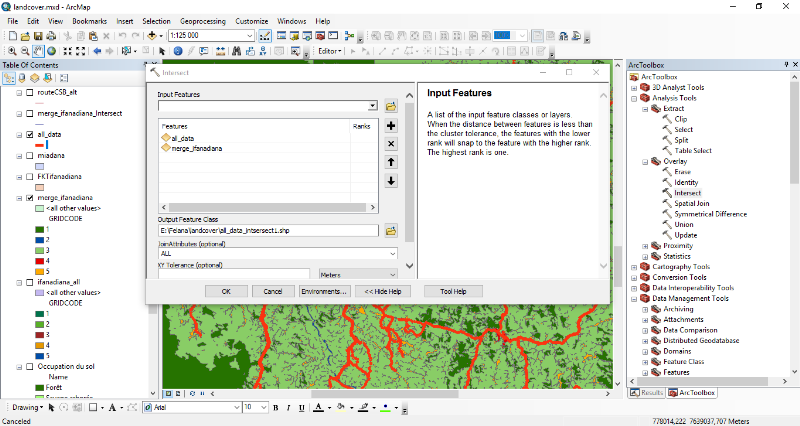Click OK to run Intersect
This screenshot has width=800, height=426.
coord(226,291)
